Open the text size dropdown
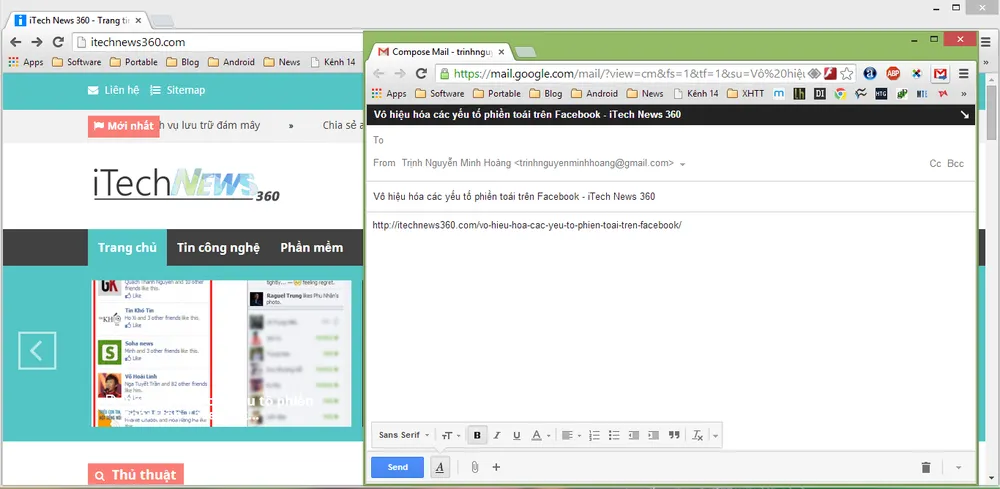Viewport: 1000px width, 489px height. coord(451,435)
